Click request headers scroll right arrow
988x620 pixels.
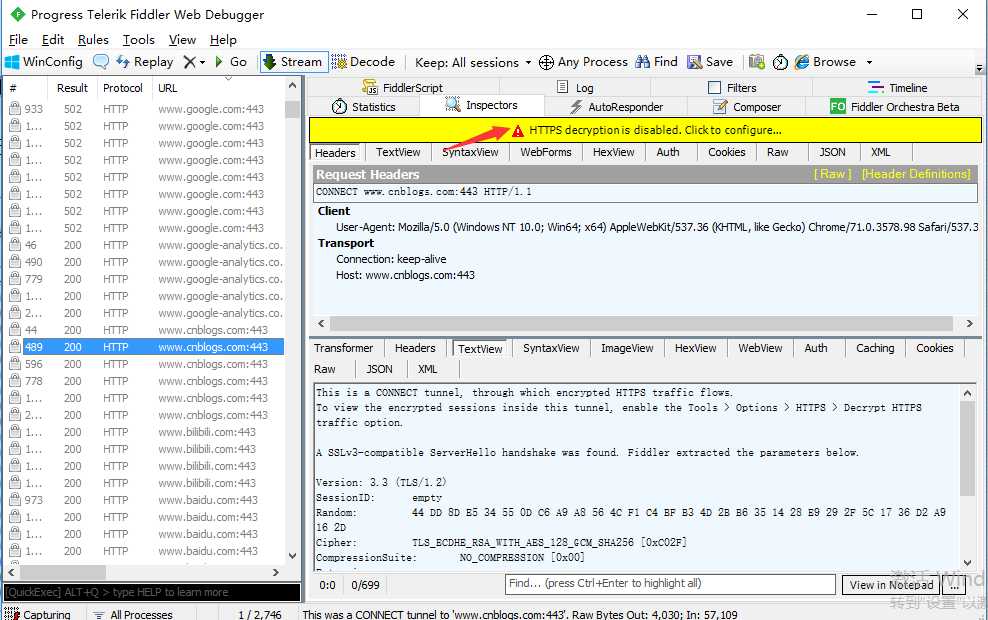point(969,323)
